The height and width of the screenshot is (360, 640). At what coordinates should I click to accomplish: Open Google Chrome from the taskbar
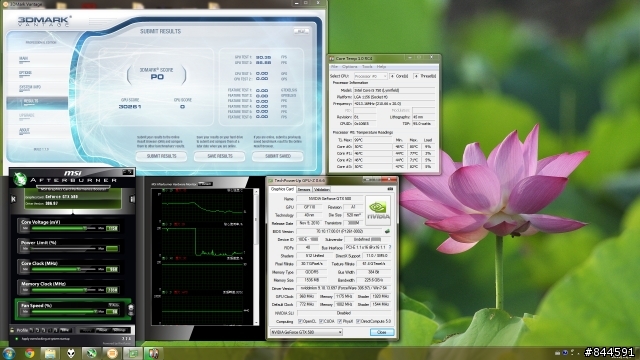29,353
